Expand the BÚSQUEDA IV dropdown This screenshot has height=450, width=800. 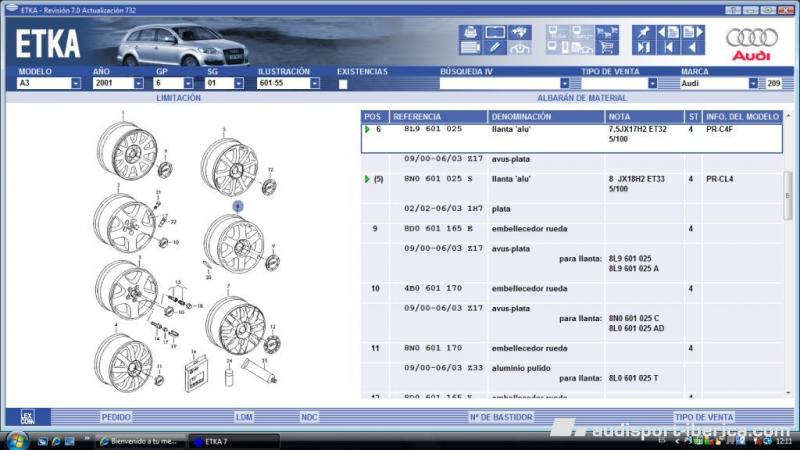[564, 83]
